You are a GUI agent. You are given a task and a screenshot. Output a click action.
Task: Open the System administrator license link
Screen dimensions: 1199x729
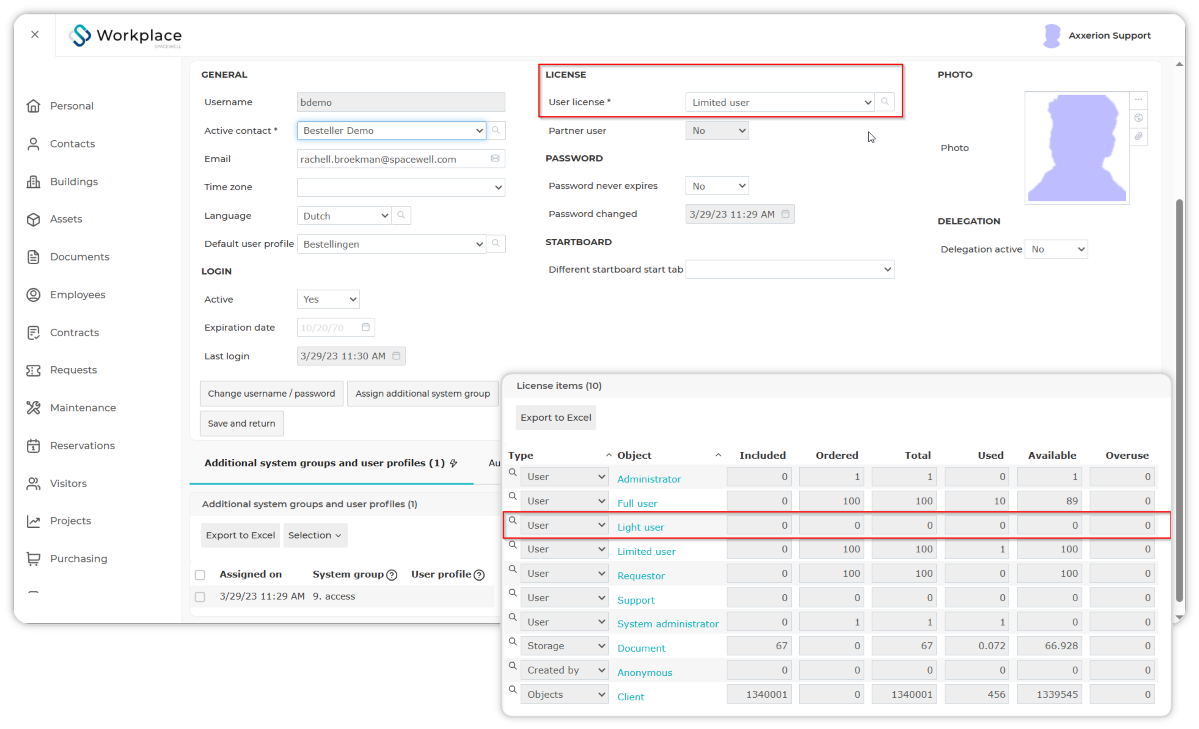tap(668, 624)
